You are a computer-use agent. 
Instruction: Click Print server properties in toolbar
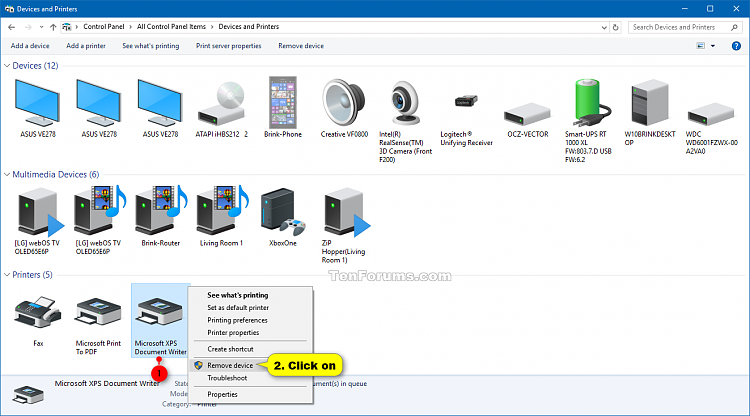(x=229, y=46)
